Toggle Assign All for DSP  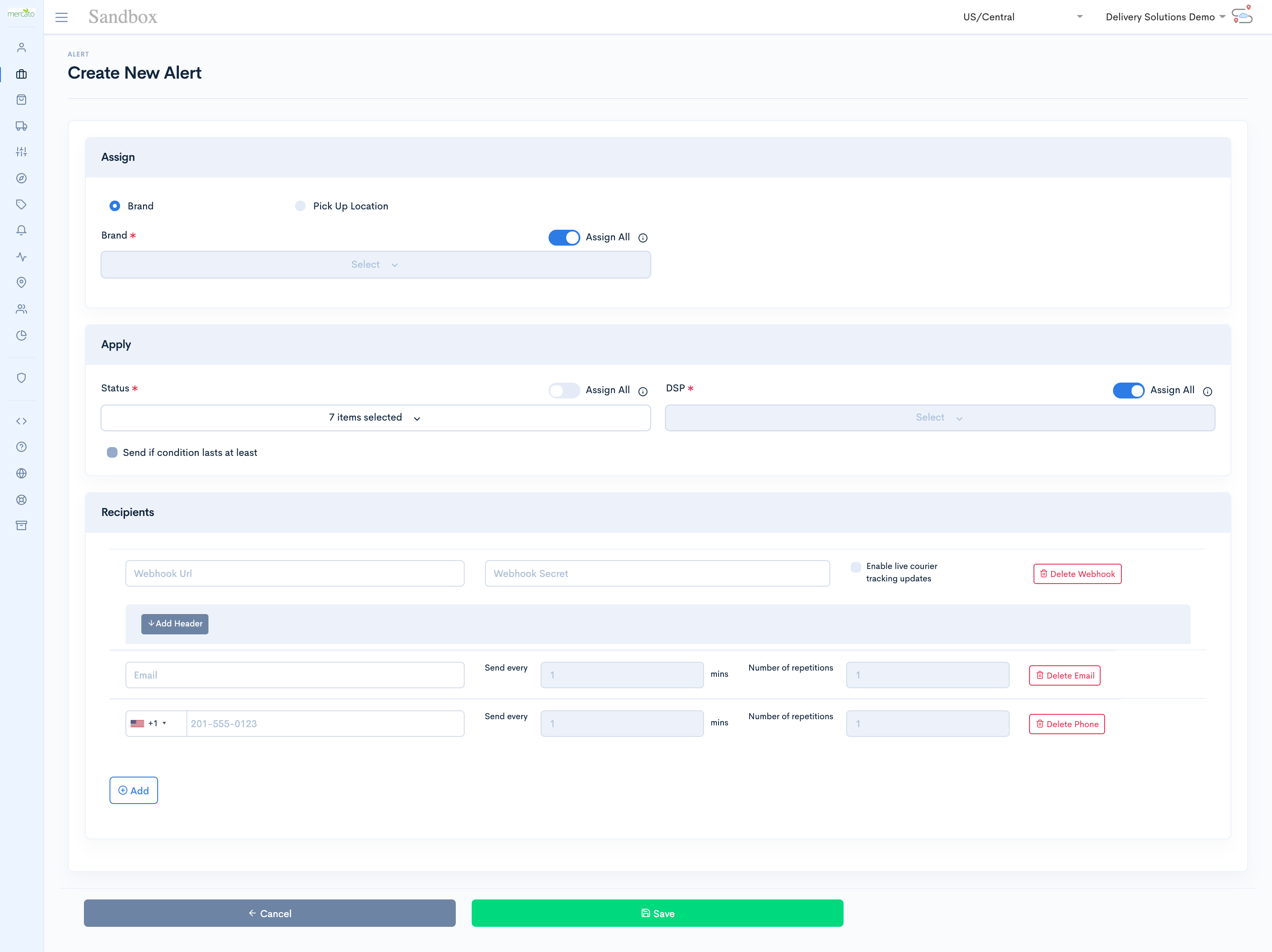[x=1128, y=391]
